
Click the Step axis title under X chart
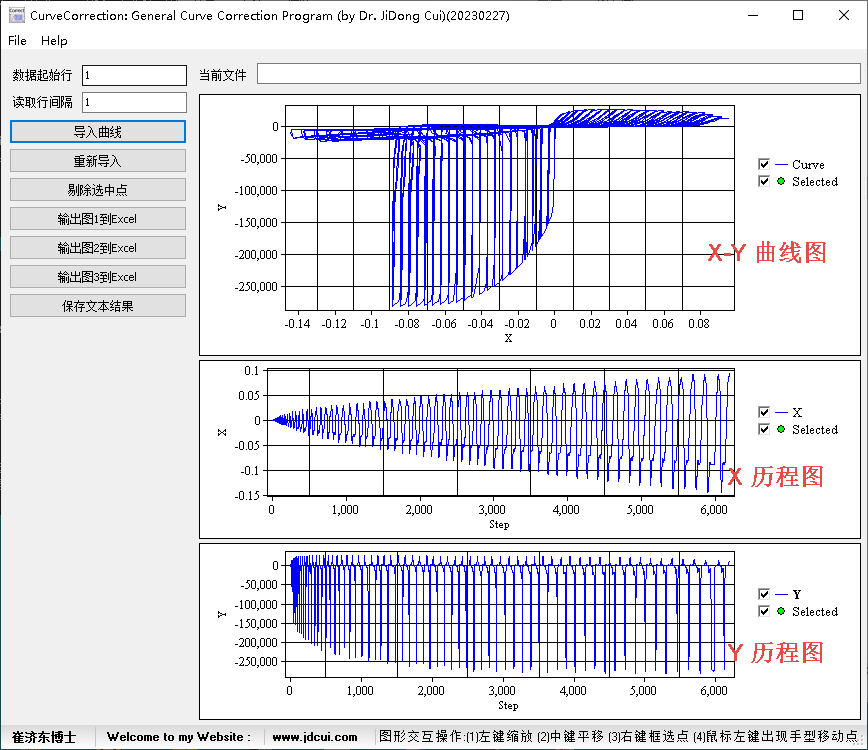(499, 524)
